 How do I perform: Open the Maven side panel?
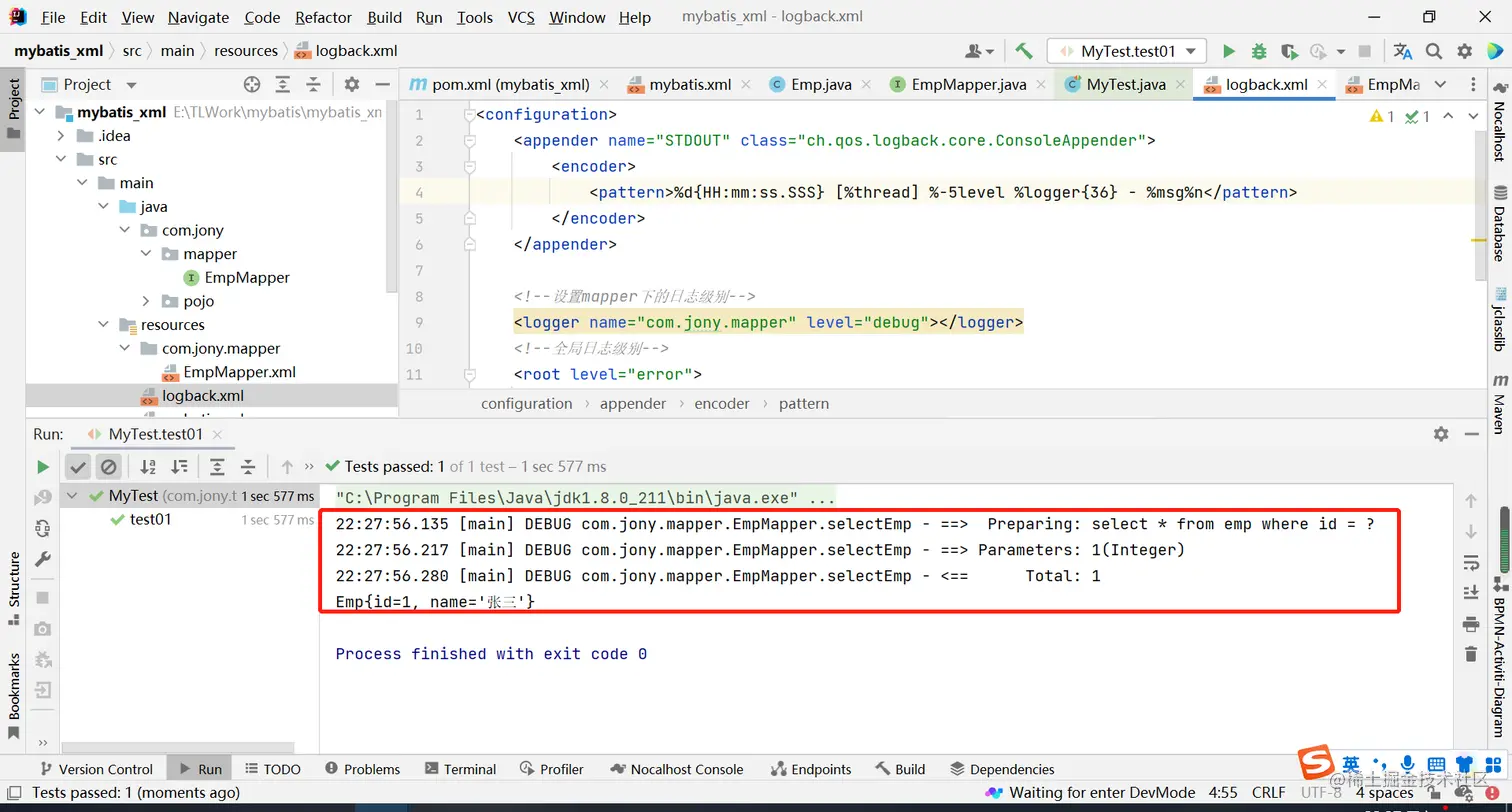click(x=1500, y=404)
